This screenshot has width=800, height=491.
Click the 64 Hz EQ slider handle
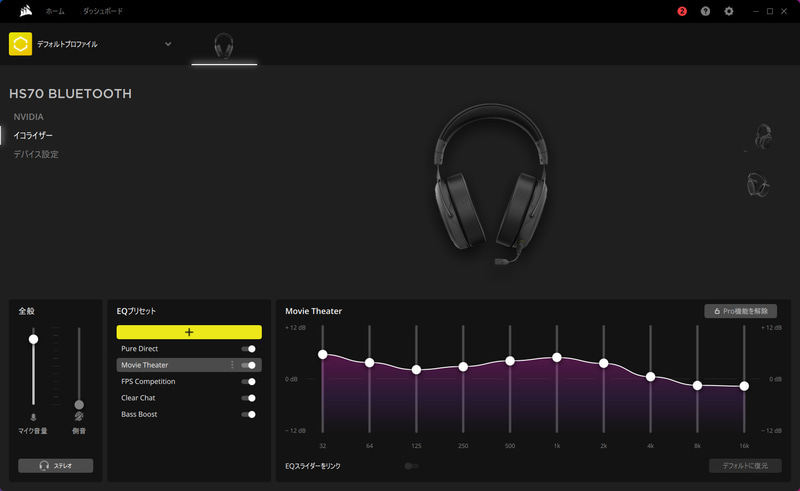pos(369,362)
